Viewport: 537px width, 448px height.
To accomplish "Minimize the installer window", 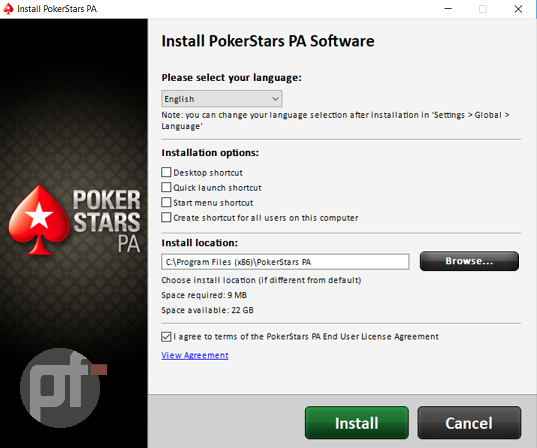I will 448,9.
